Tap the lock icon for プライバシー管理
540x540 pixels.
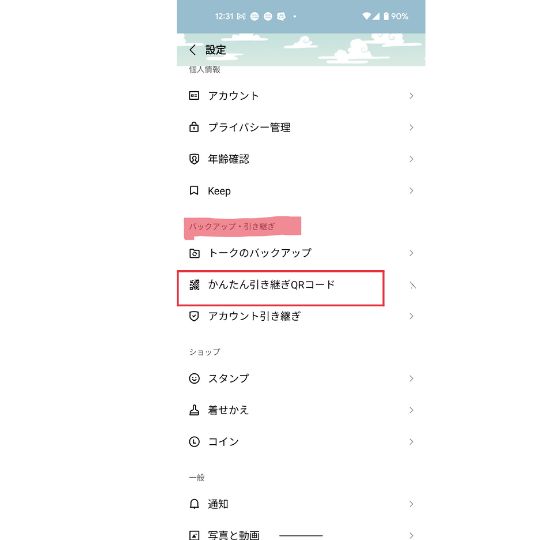point(194,127)
